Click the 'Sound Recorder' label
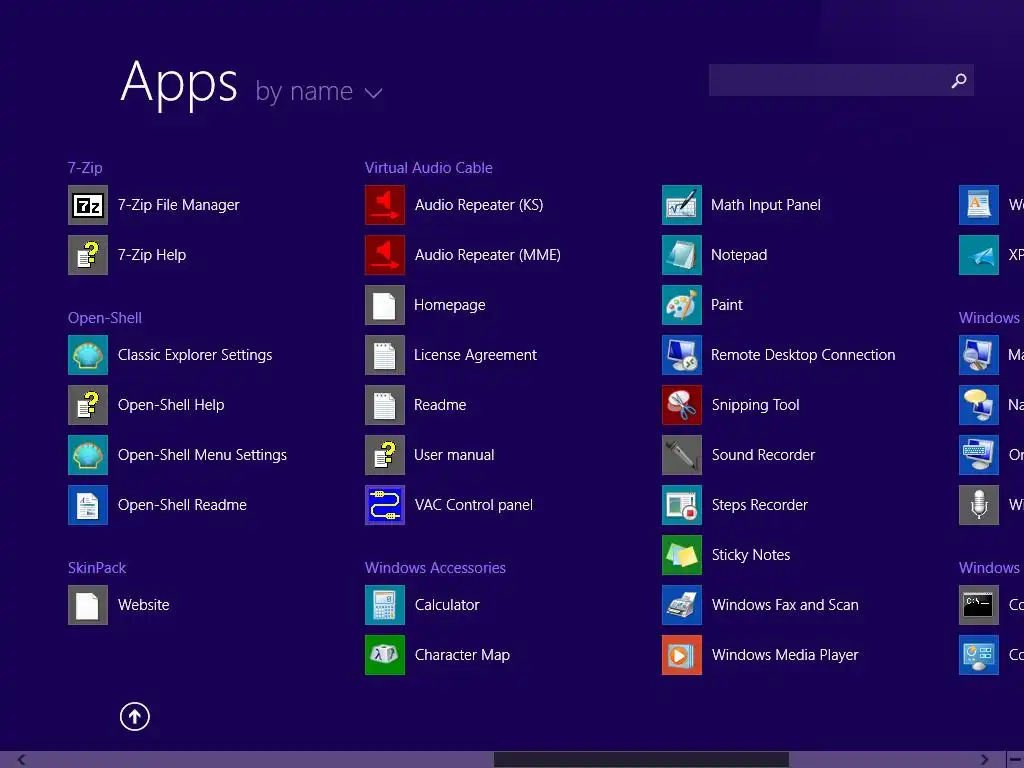Image resolution: width=1024 pixels, height=768 pixels. pyautogui.click(x=763, y=455)
